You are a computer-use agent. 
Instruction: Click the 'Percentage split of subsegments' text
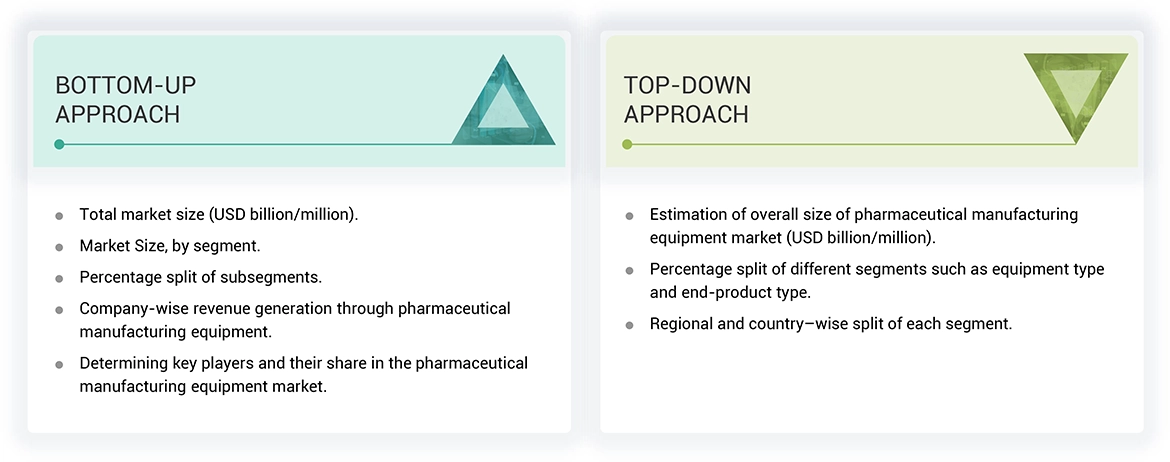point(201,277)
